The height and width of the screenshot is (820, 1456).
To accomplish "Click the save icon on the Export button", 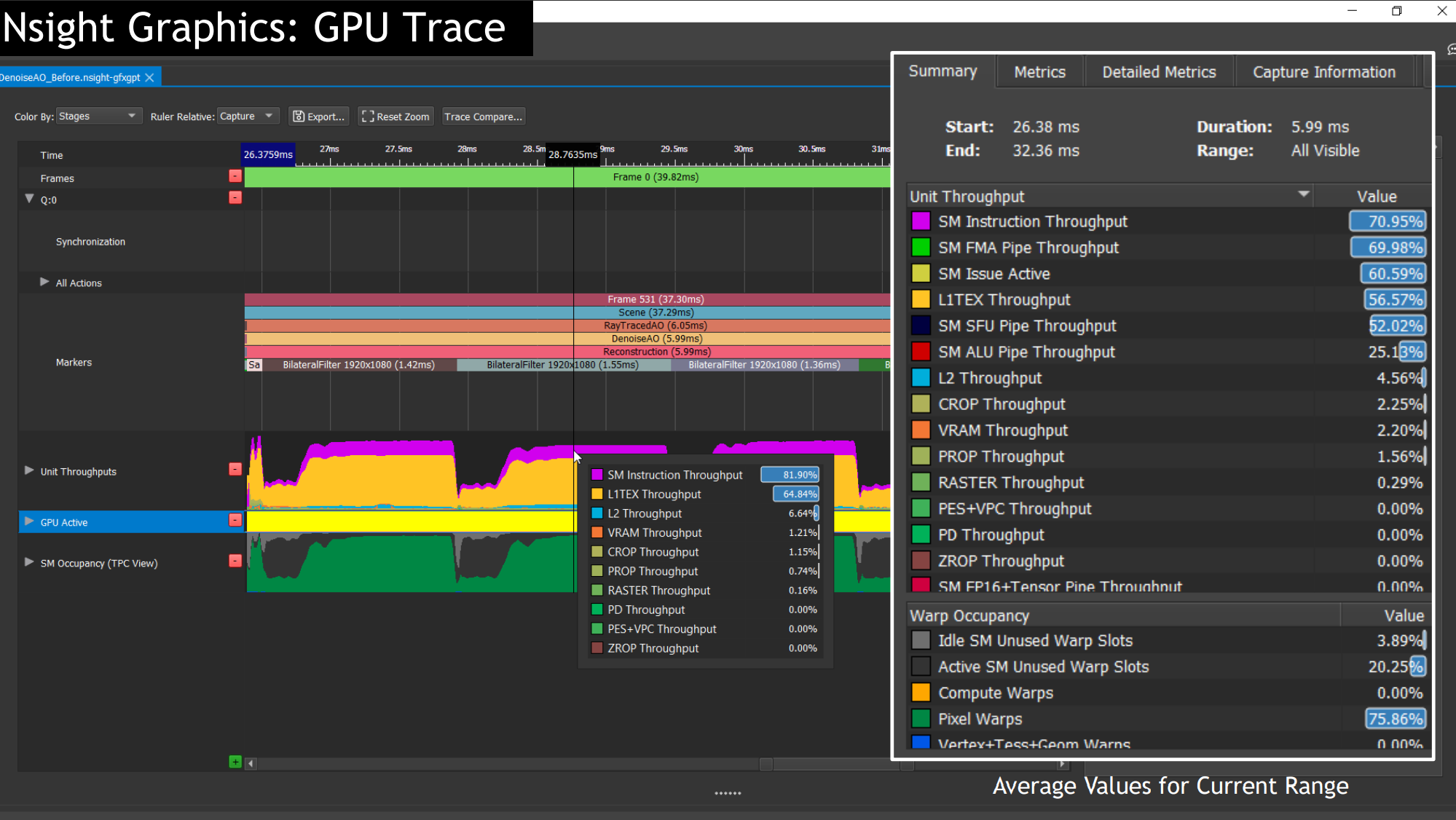I will click(299, 116).
